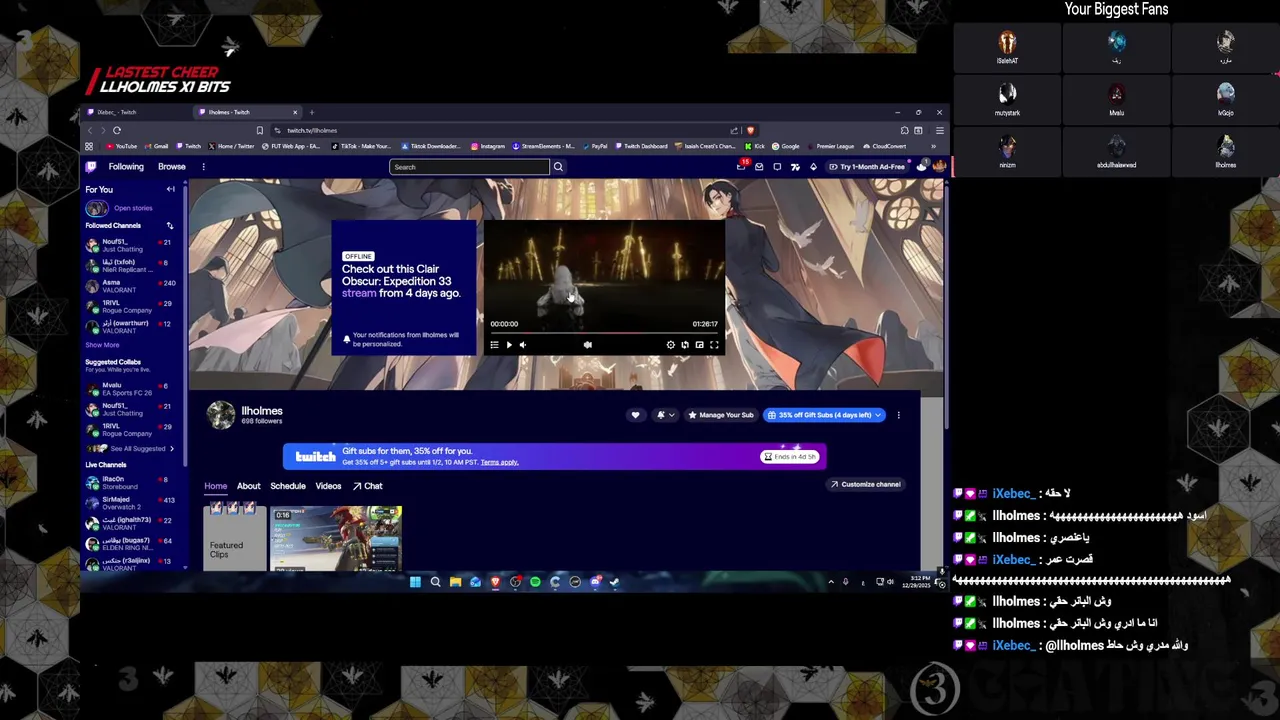Enter fullscreen on the video player
The width and height of the screenshot is (1280, 720).
(x=714, y=345)
